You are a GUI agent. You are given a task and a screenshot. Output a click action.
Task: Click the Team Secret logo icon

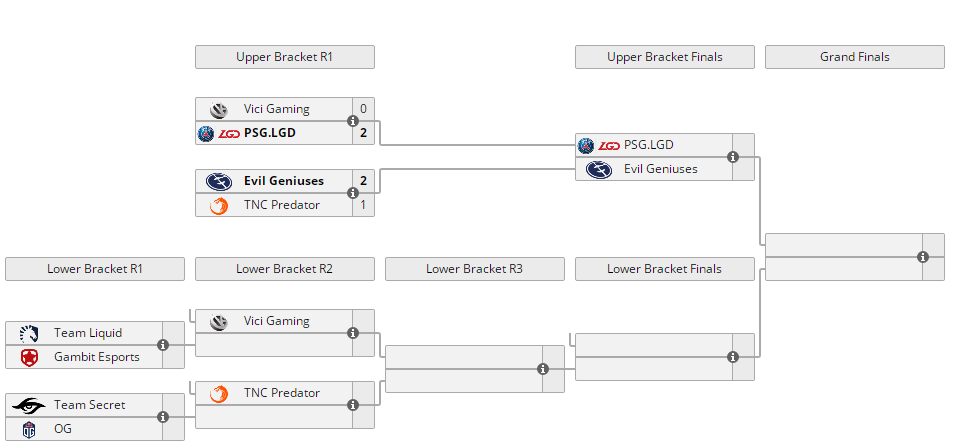tap(29, 405)
